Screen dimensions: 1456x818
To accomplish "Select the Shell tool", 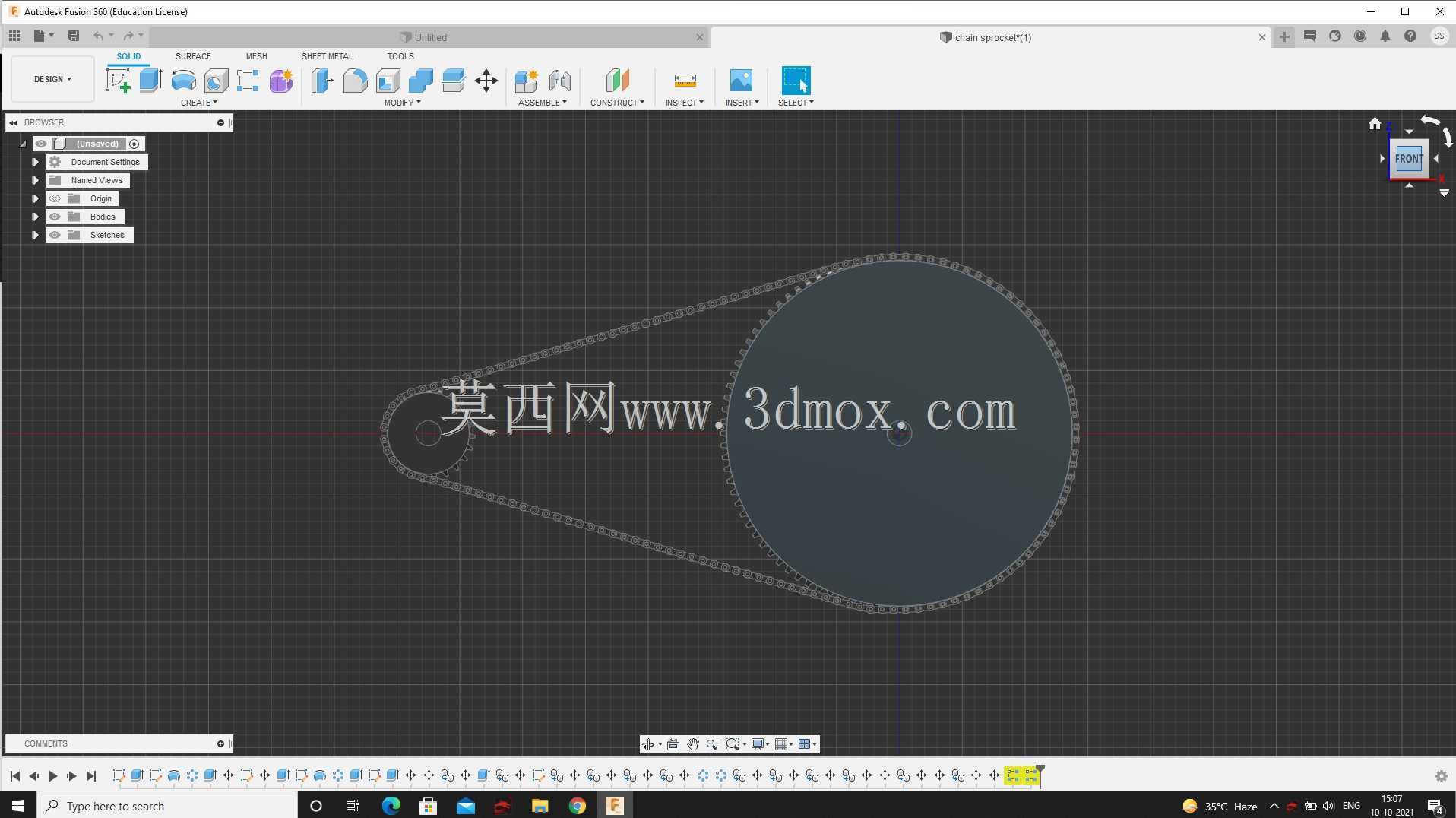I will 388,81.
